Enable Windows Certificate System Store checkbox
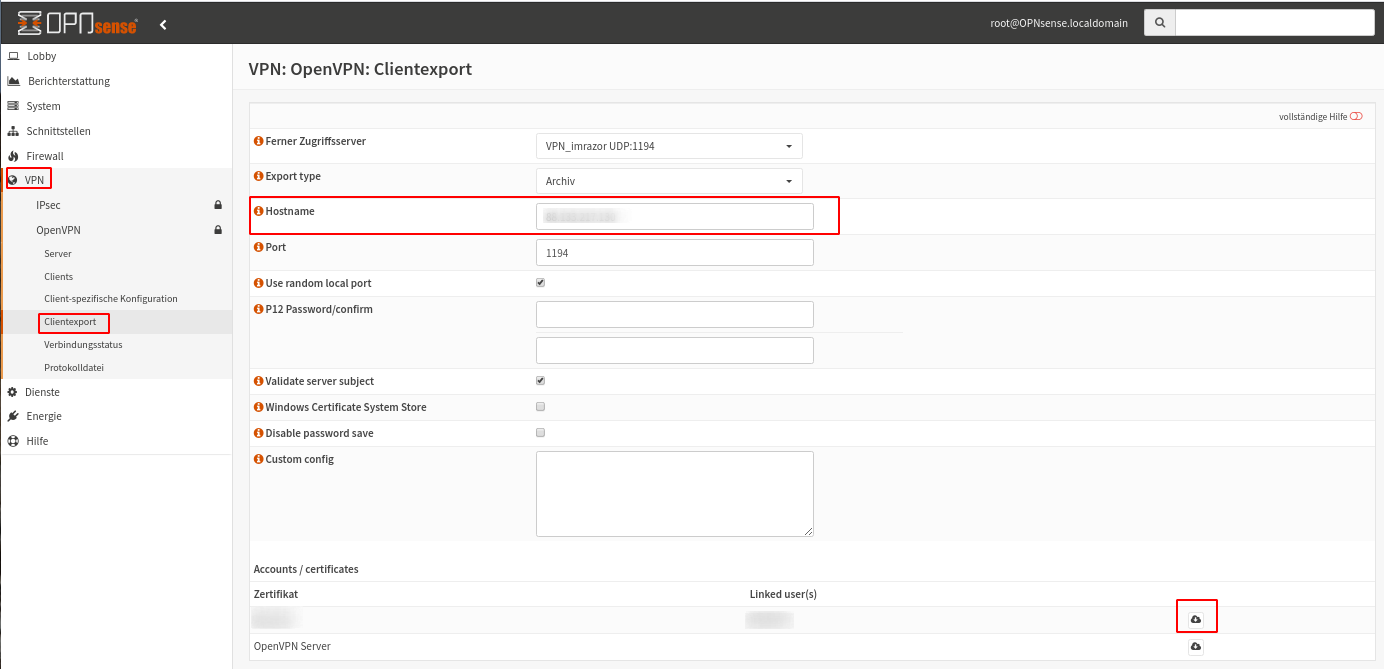 tap(541, 407)
